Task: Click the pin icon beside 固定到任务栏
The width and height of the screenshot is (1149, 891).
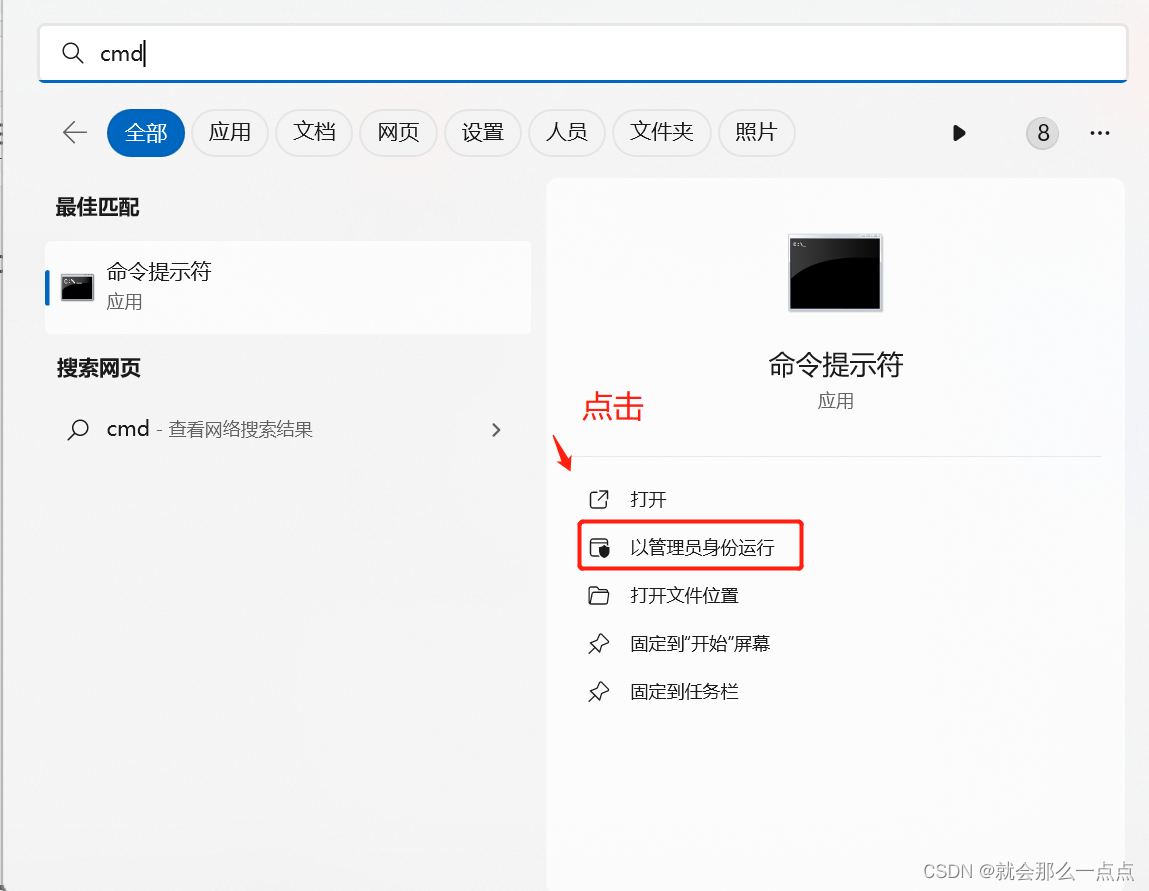Action: pos(599,692)
